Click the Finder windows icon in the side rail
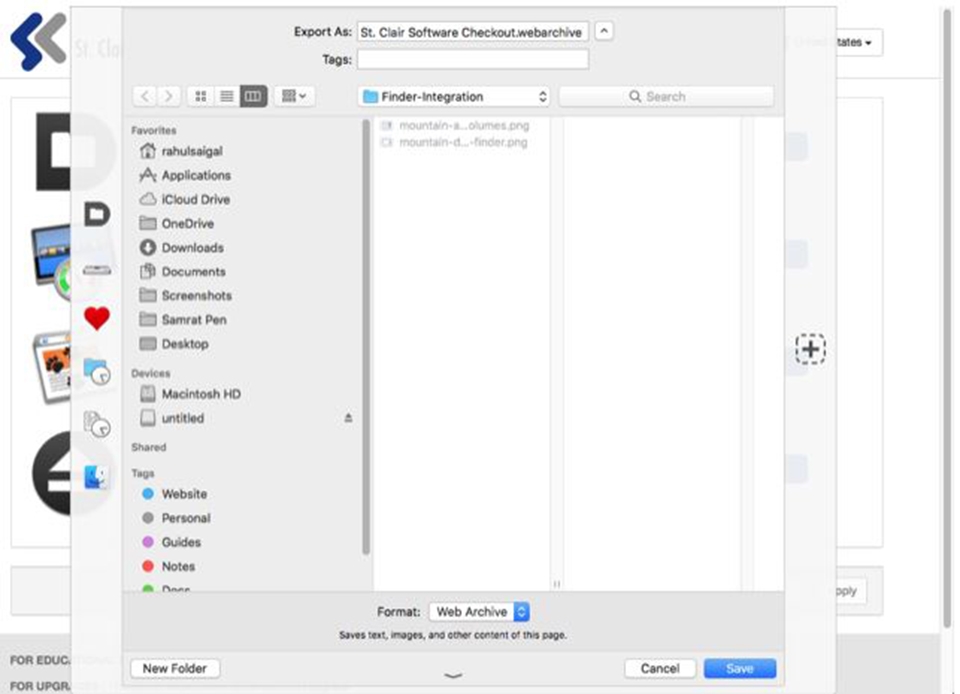Screen dimensions: 960x694 pos(96,477)
